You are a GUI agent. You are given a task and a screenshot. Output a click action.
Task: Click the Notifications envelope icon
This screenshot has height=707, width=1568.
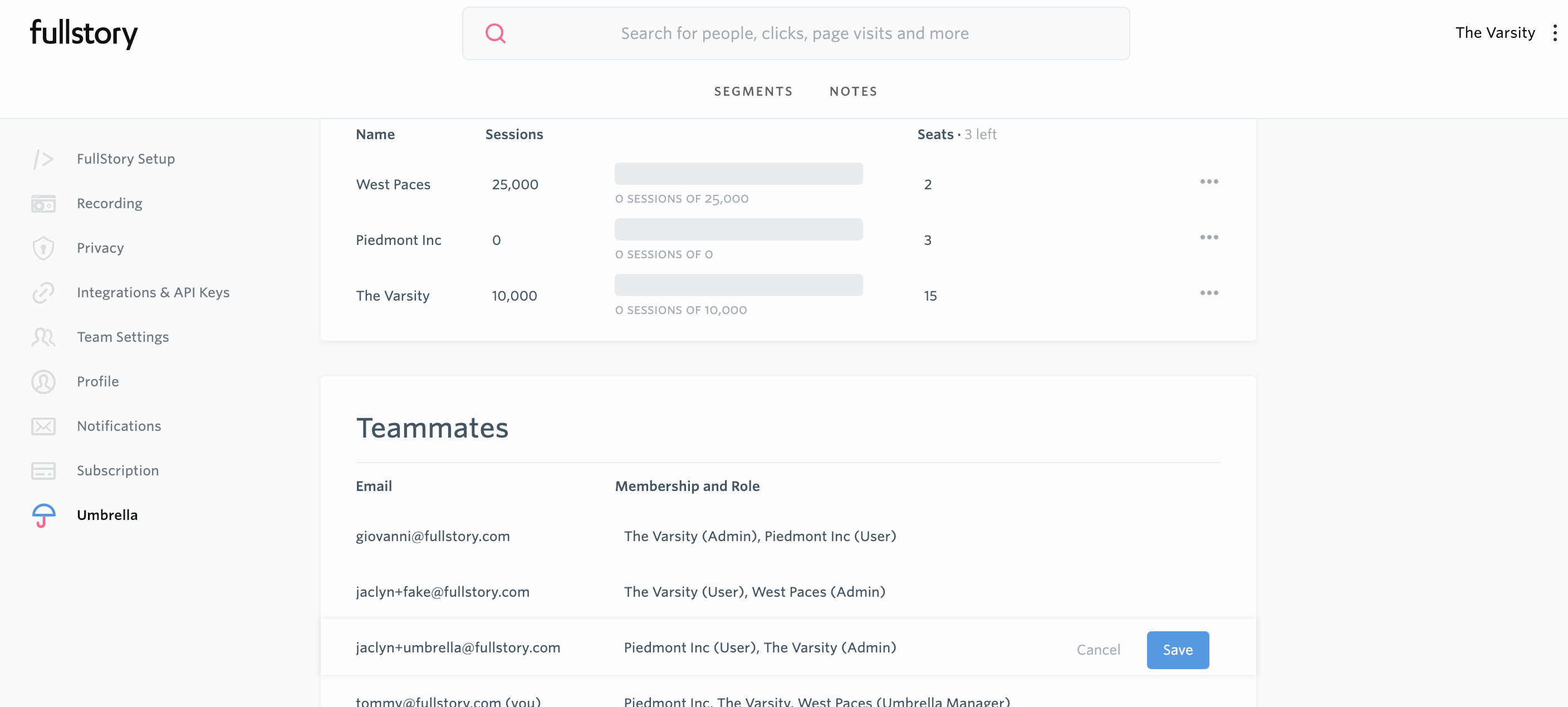pyautogui.click(x=43, y=426)
